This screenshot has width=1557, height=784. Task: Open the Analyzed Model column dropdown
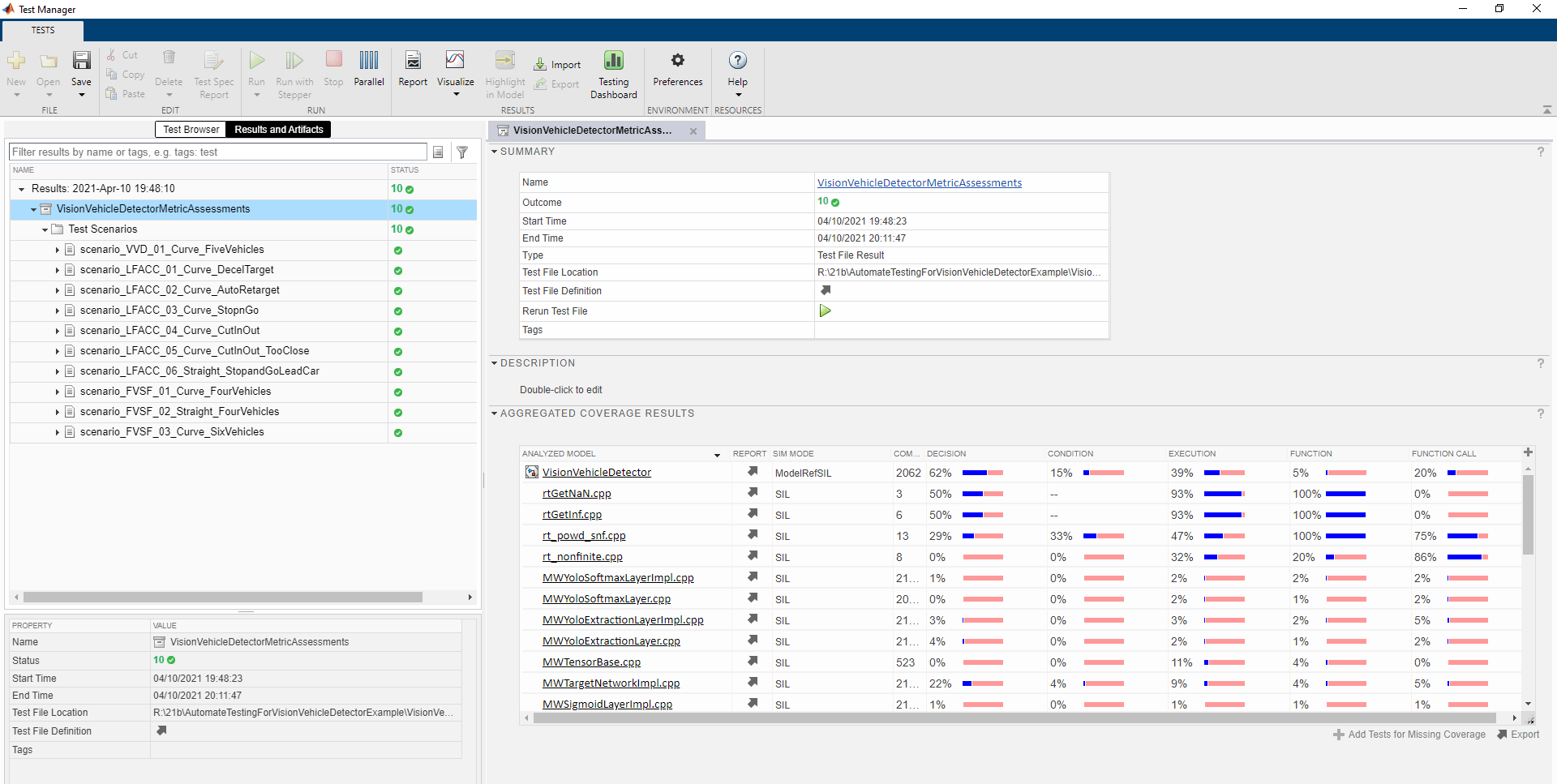(717, 455)
